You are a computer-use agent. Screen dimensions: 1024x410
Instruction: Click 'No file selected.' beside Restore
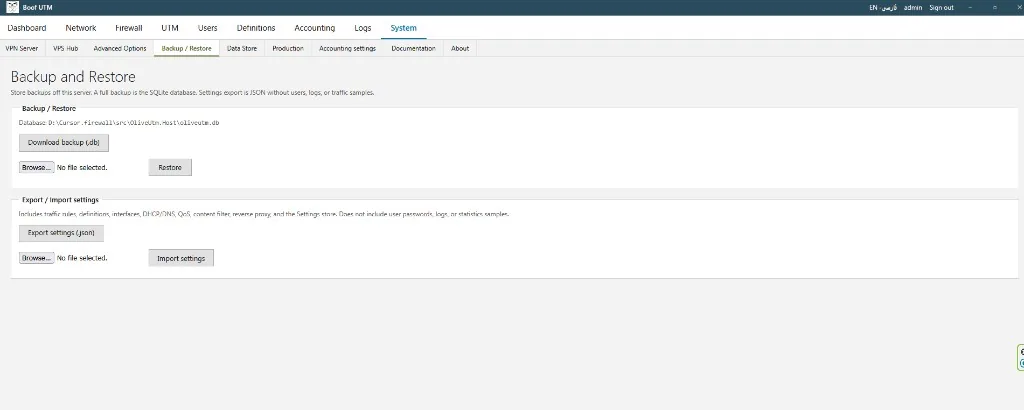click(x=82, y=168)
